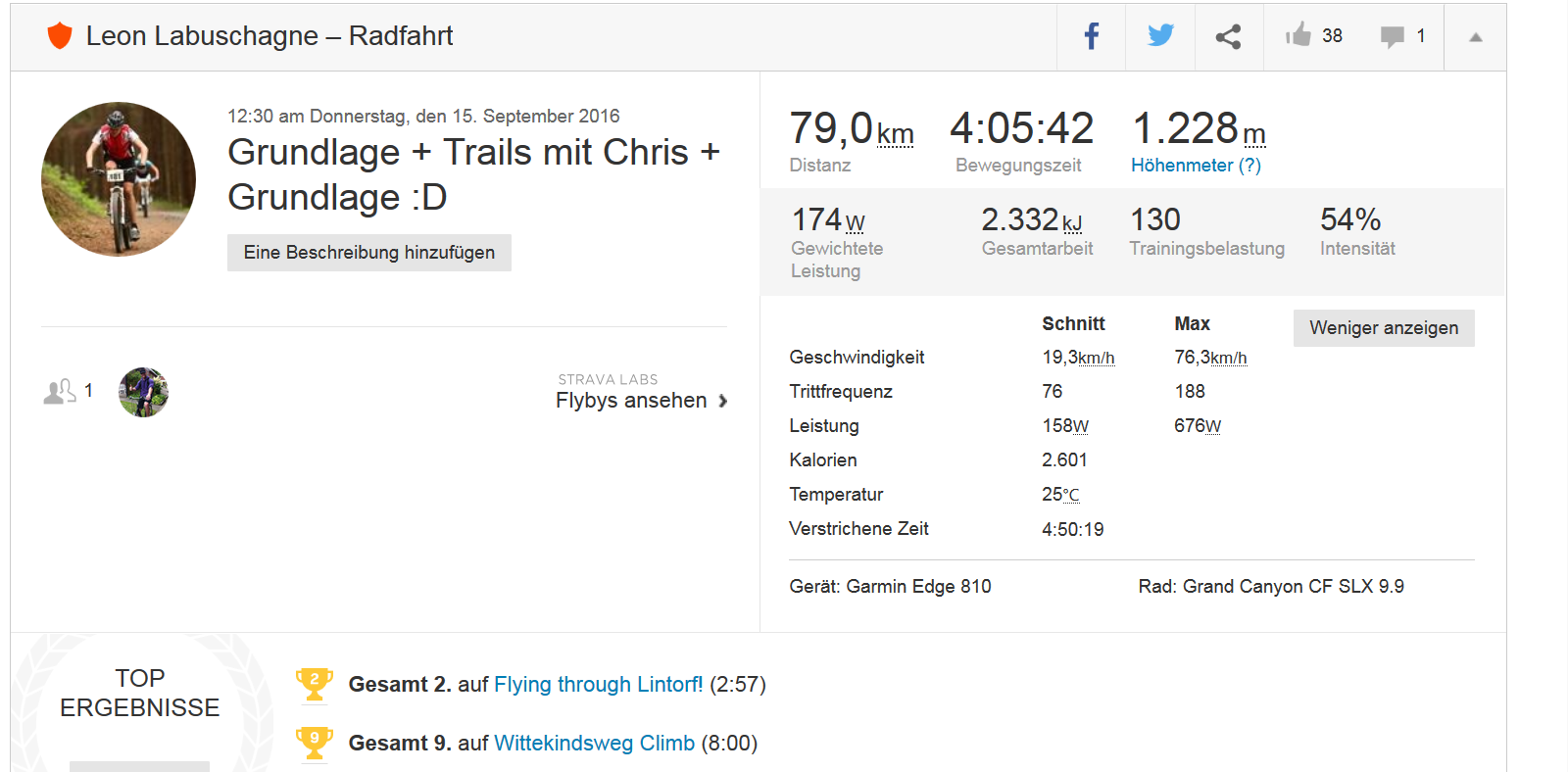Open Flybys ansehen chevron
The width and height of the screenshot is (1568, 772).
[722, 401]
